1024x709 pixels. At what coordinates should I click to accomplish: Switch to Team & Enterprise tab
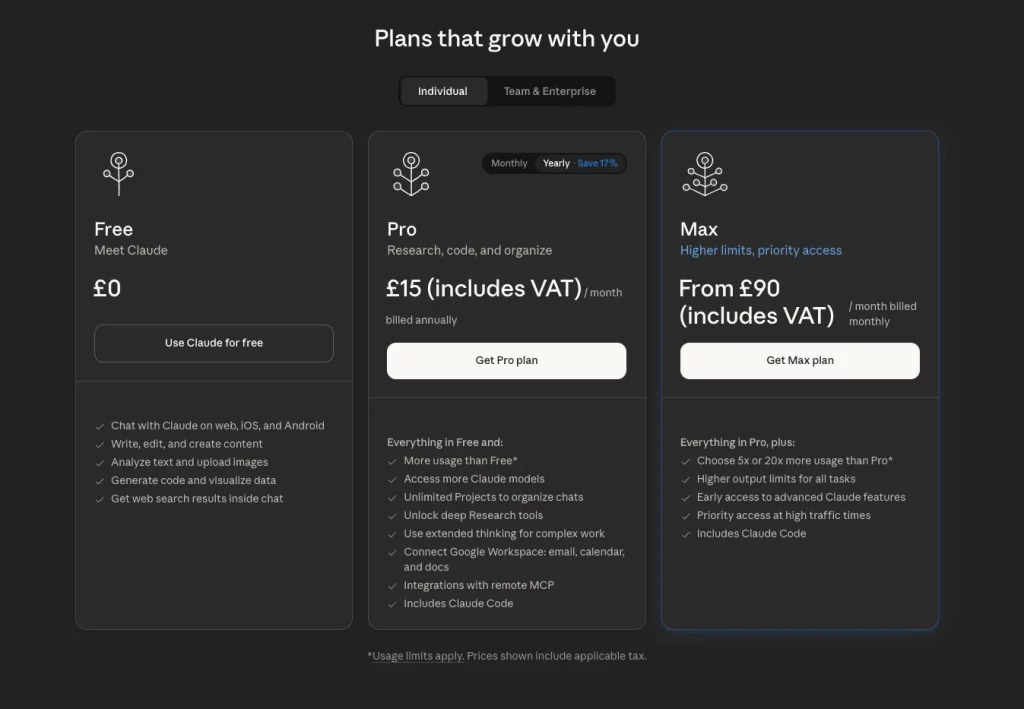[x=549, y=91]
